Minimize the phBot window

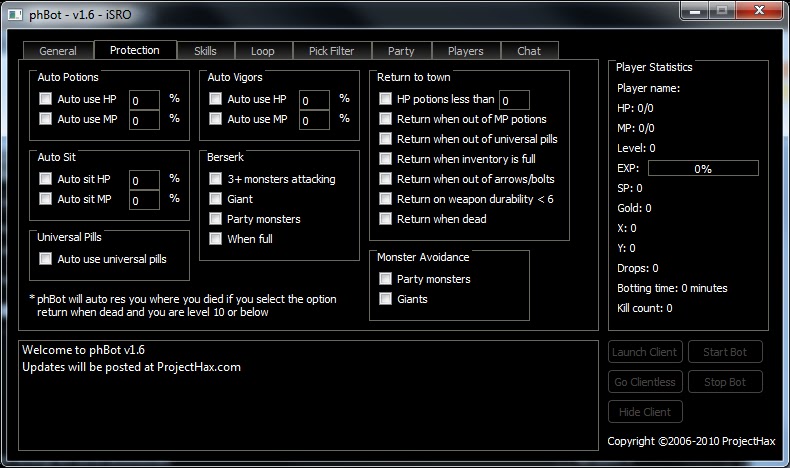click(x=695, y=11)
